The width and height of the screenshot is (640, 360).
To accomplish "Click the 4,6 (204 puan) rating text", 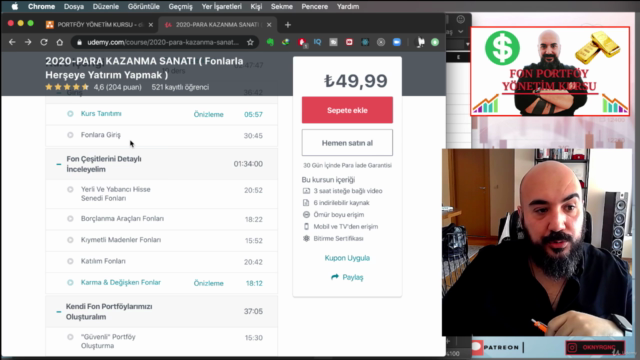I will 118,87.
